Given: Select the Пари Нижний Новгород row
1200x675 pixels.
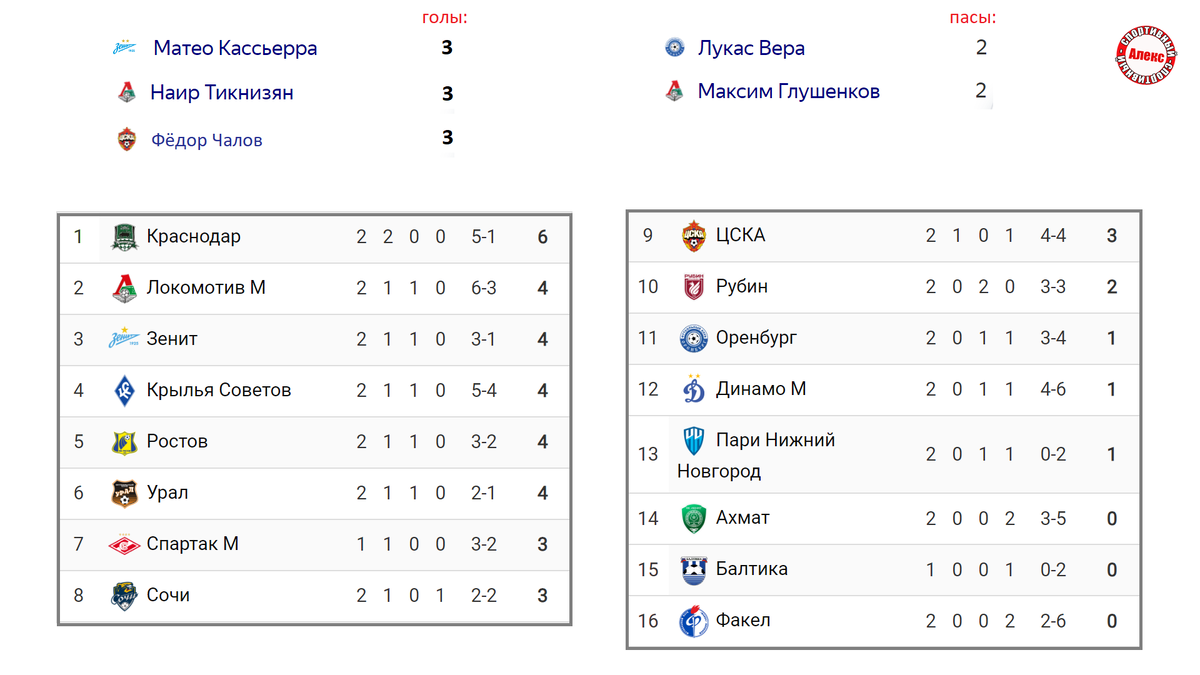Looking at the screenshot, I should pos(884,454).
